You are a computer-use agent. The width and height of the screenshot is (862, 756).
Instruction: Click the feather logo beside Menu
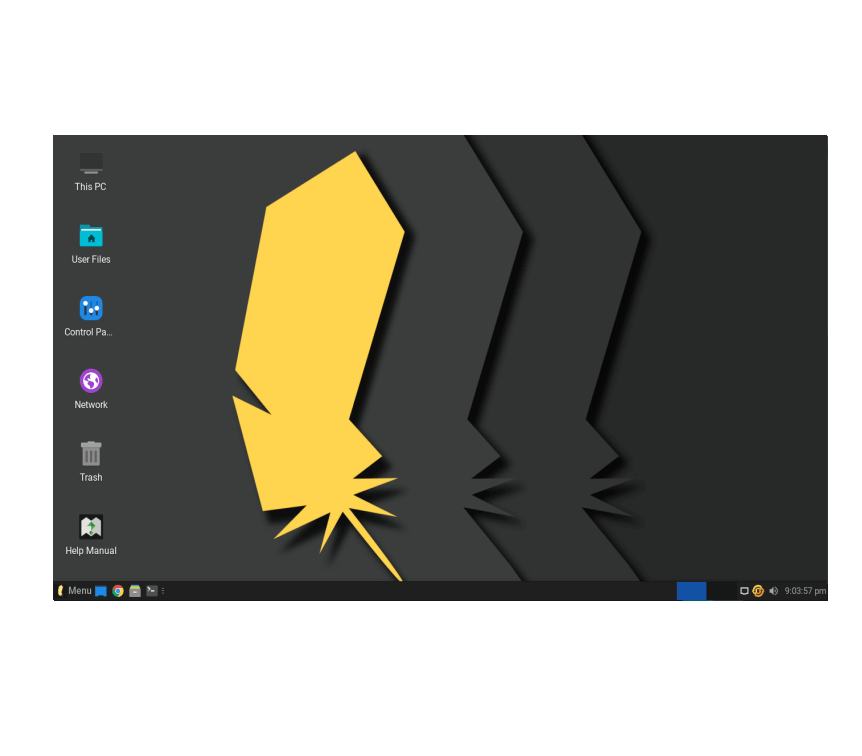[61, 591]
